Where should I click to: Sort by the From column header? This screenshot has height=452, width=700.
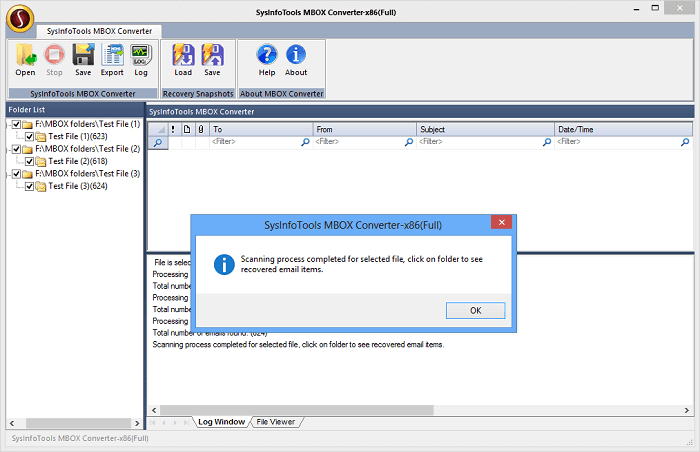coord(364,130)
